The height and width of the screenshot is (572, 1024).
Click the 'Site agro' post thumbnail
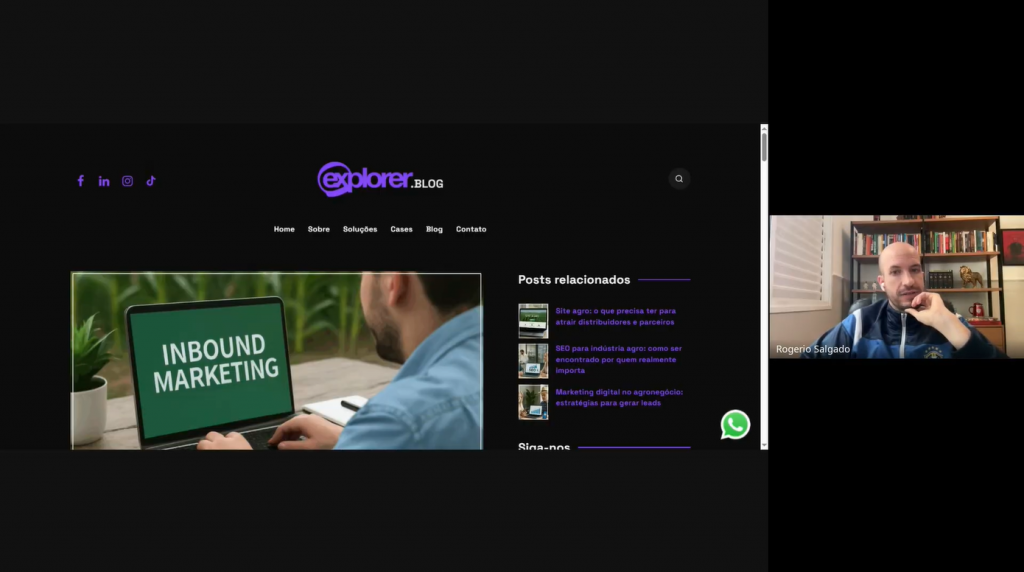pyautogui.click(x=533, y=320)
